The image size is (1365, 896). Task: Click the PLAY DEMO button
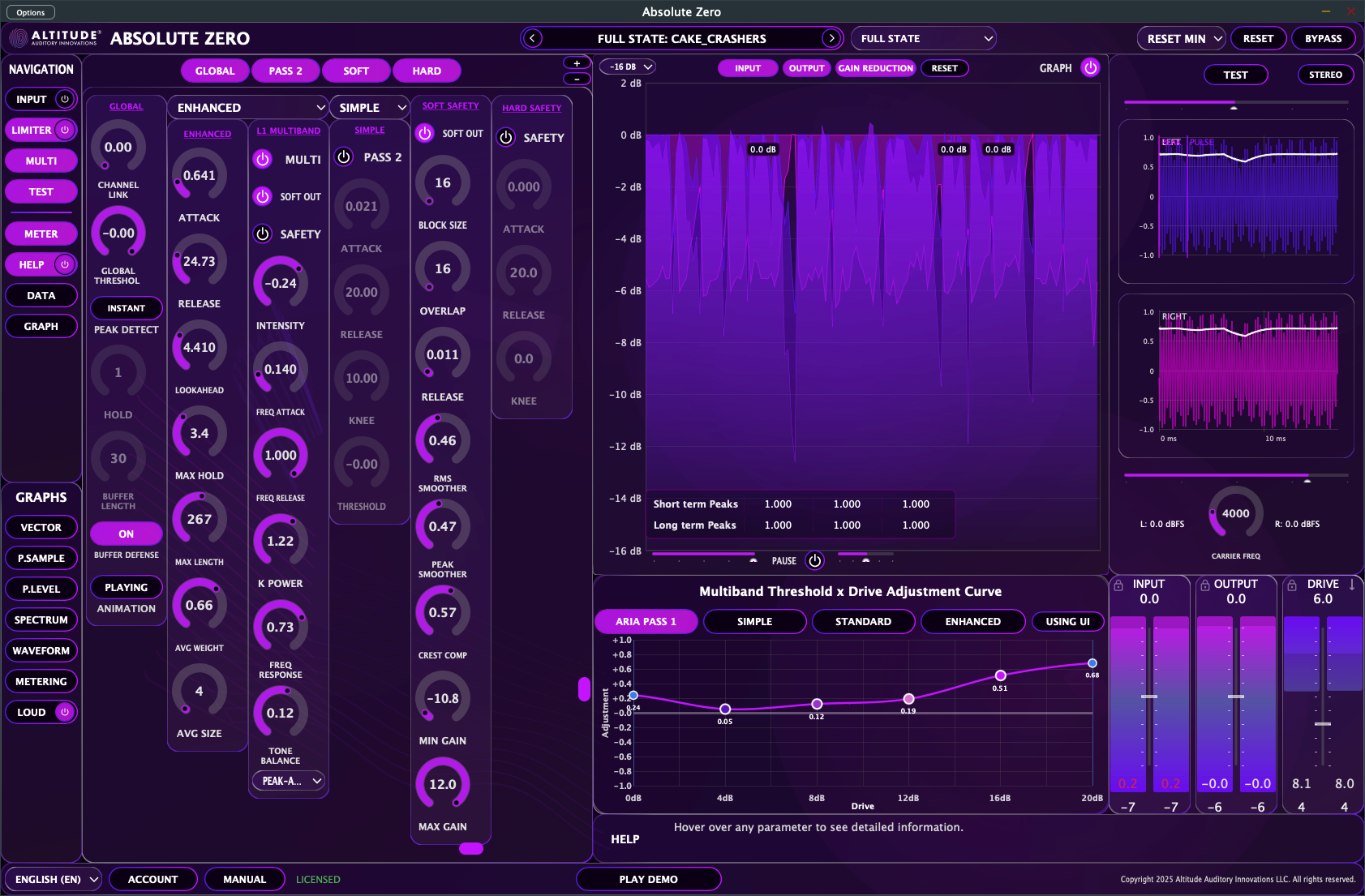coord(648,879)
